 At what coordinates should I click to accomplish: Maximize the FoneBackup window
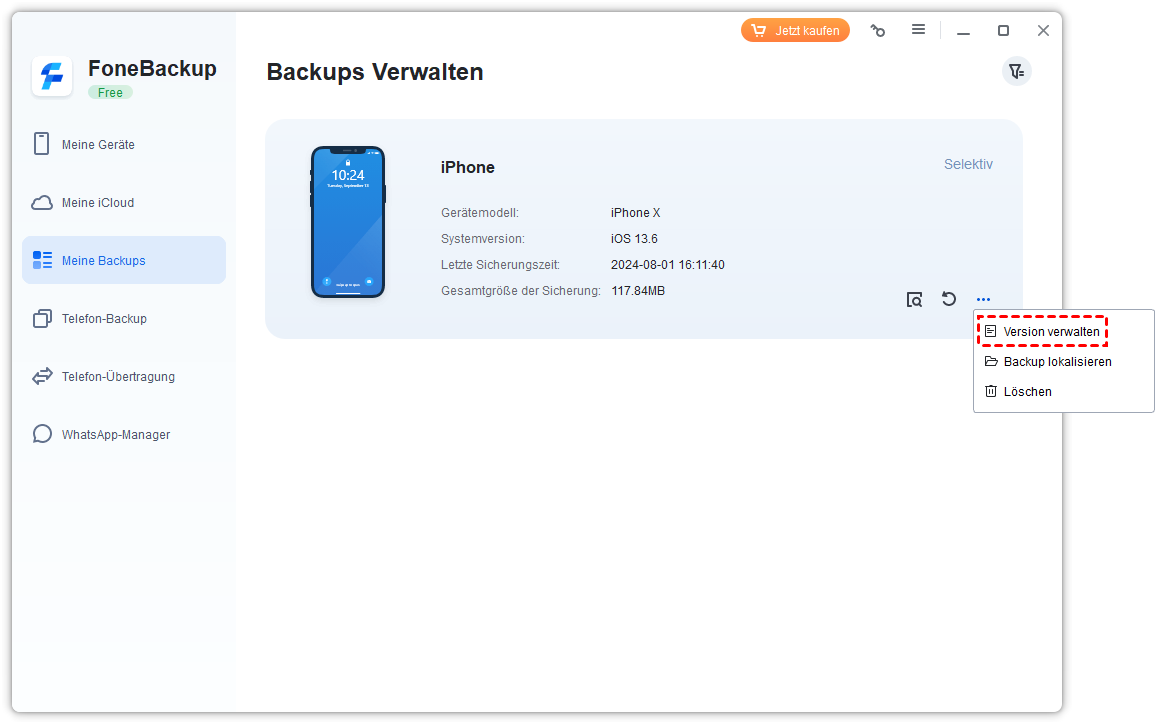(1003, 31)
